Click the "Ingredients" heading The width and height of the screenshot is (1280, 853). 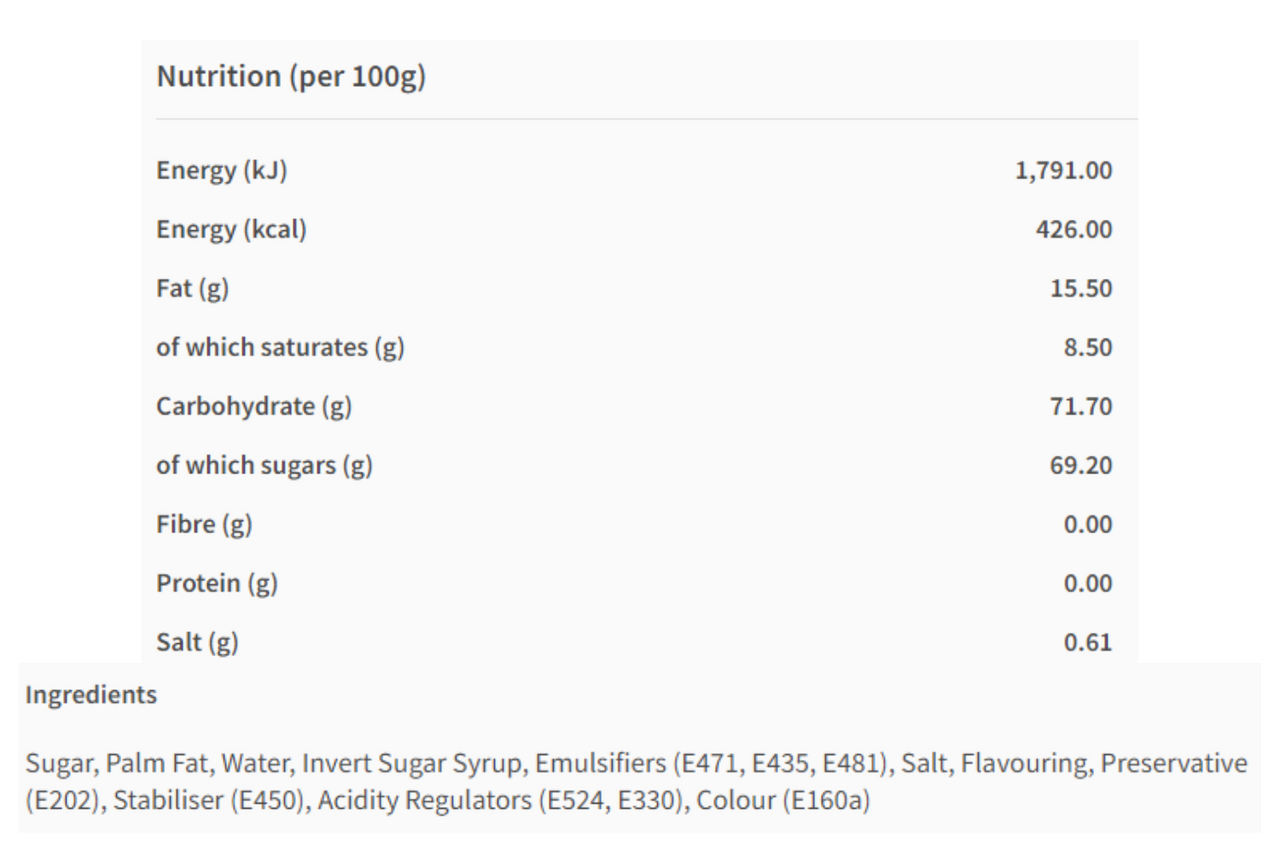point(91,695)
